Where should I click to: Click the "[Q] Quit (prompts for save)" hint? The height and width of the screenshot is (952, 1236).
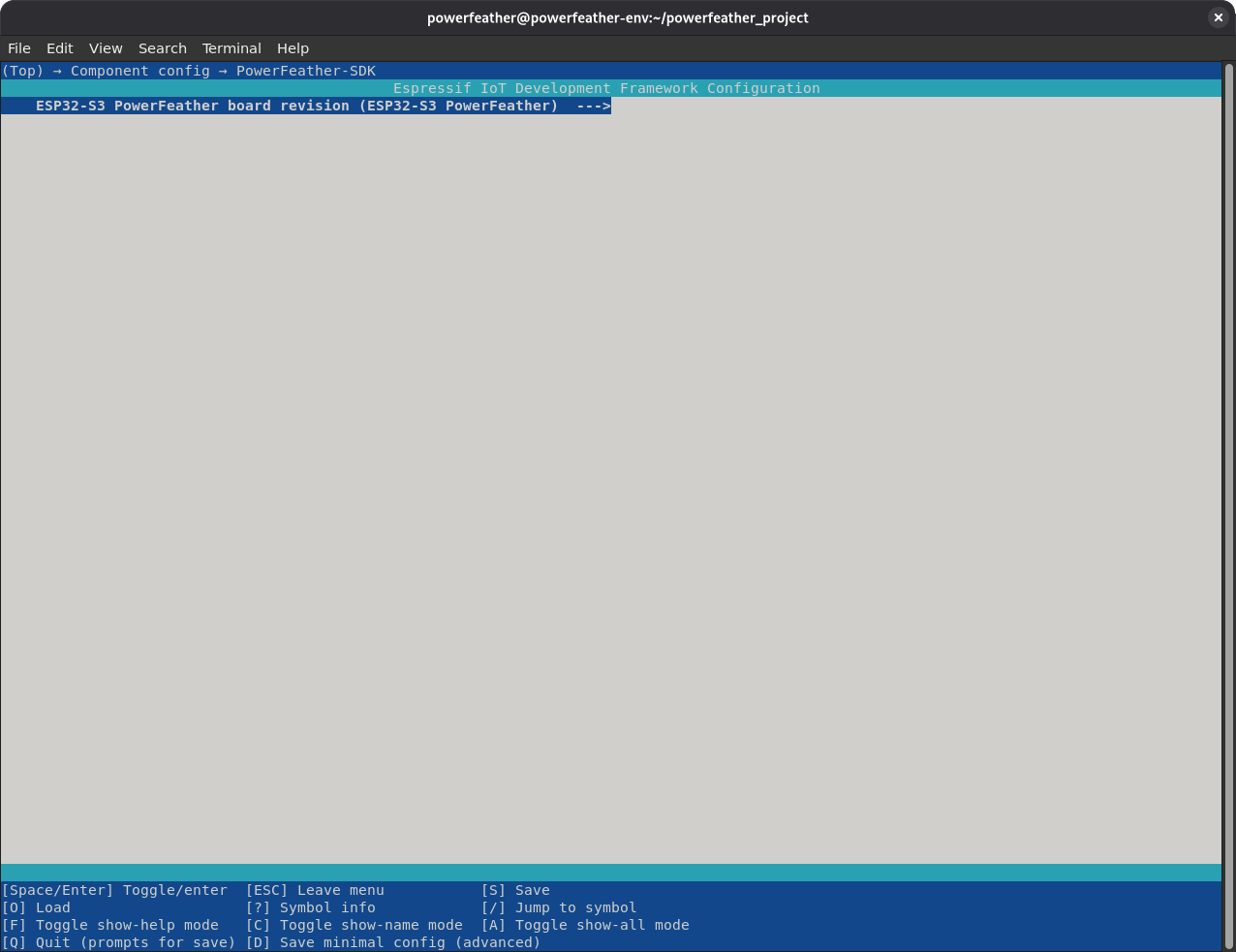(x=119, y=942)
